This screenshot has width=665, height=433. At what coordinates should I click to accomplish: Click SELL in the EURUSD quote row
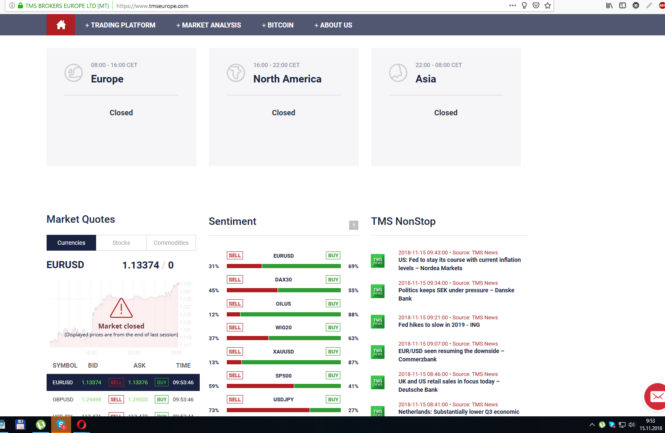[116, 382]
